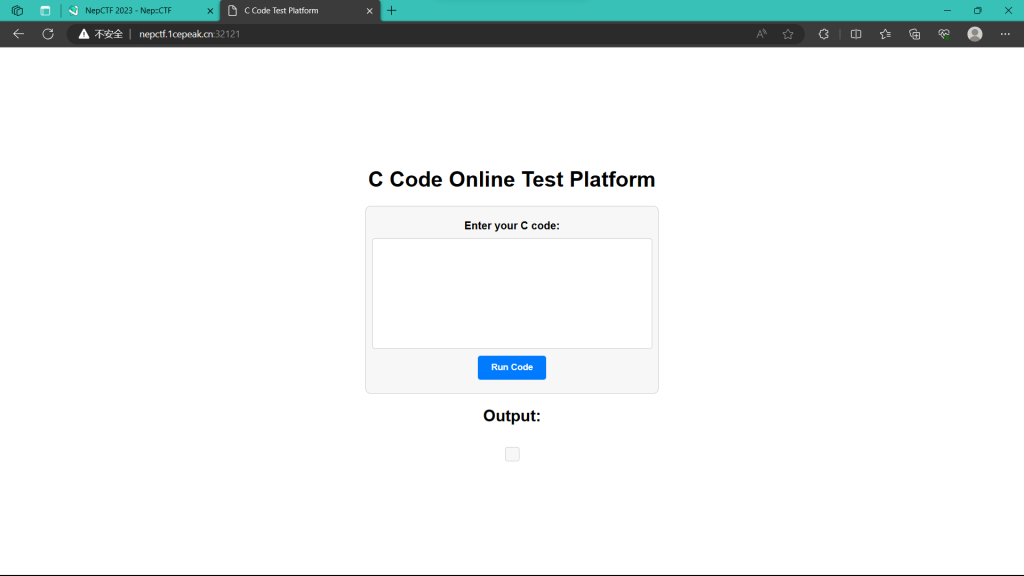
Task: Open the favorites list icon
Action: (885, 34)
